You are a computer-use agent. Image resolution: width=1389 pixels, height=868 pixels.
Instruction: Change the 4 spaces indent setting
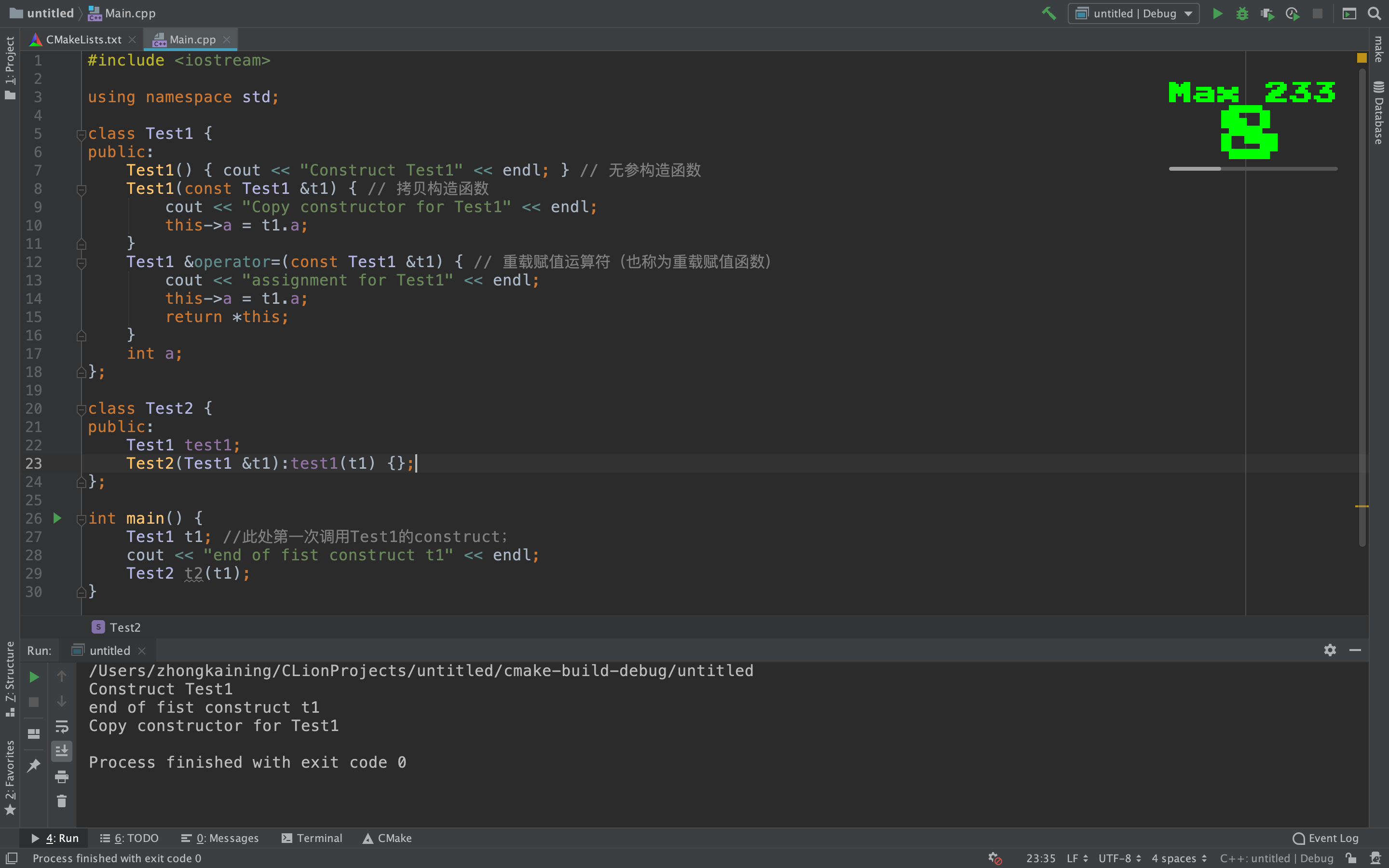click(1180, 858)
